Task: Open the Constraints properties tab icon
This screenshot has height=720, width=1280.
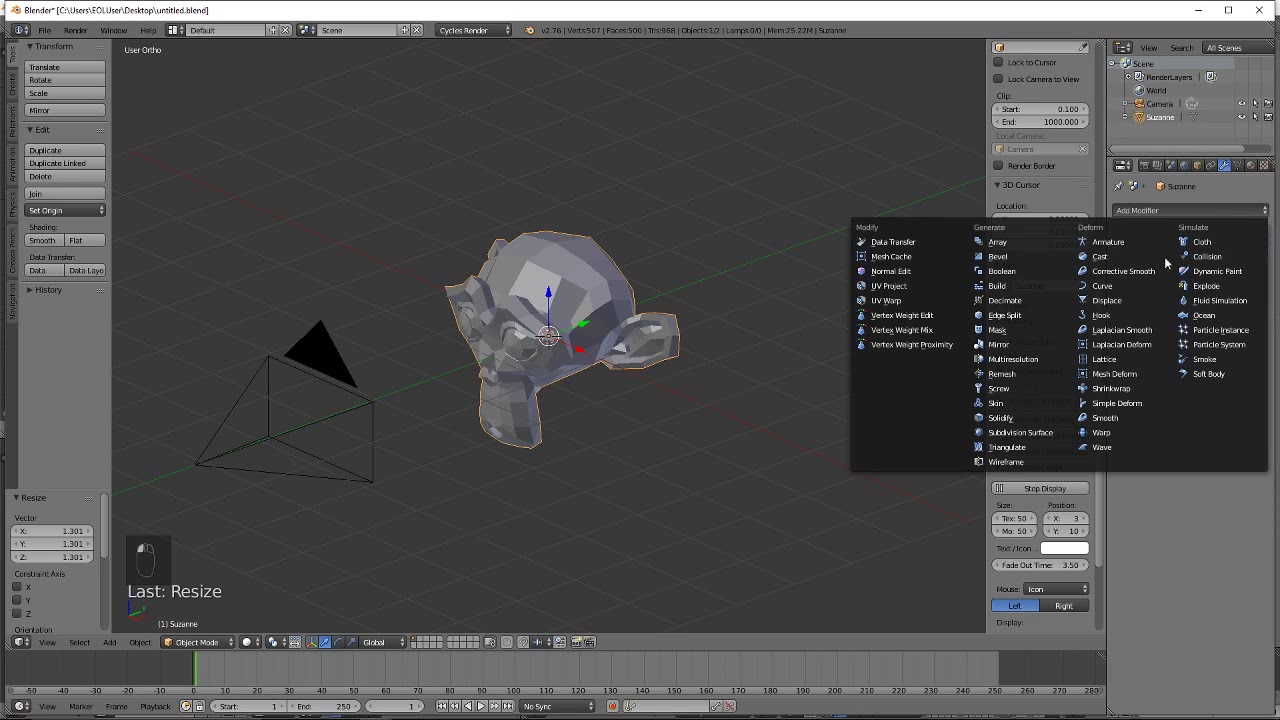Action: click(x=1211, y=165)
